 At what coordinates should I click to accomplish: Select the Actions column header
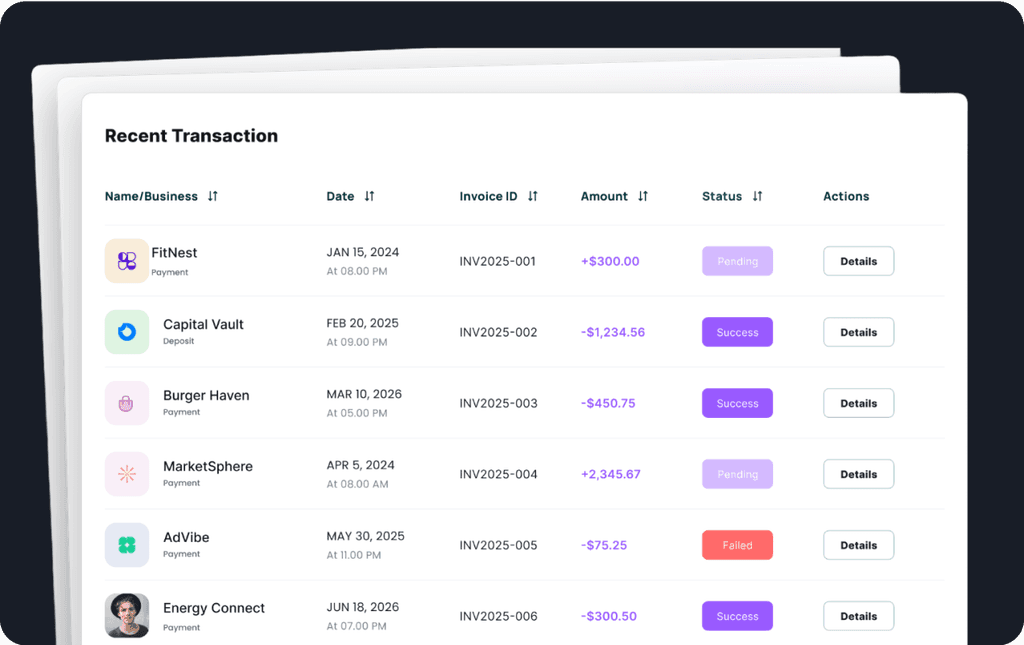pos(846,196)
